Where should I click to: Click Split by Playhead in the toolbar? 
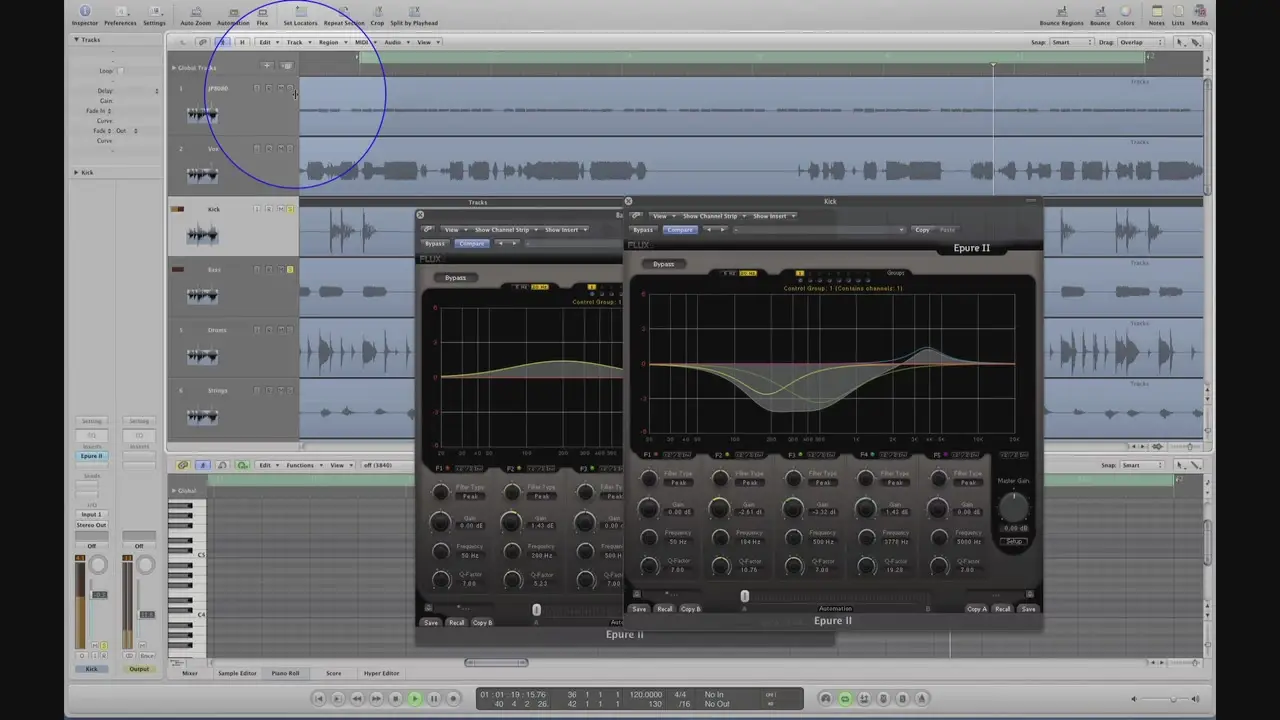(x=414, y=15)
